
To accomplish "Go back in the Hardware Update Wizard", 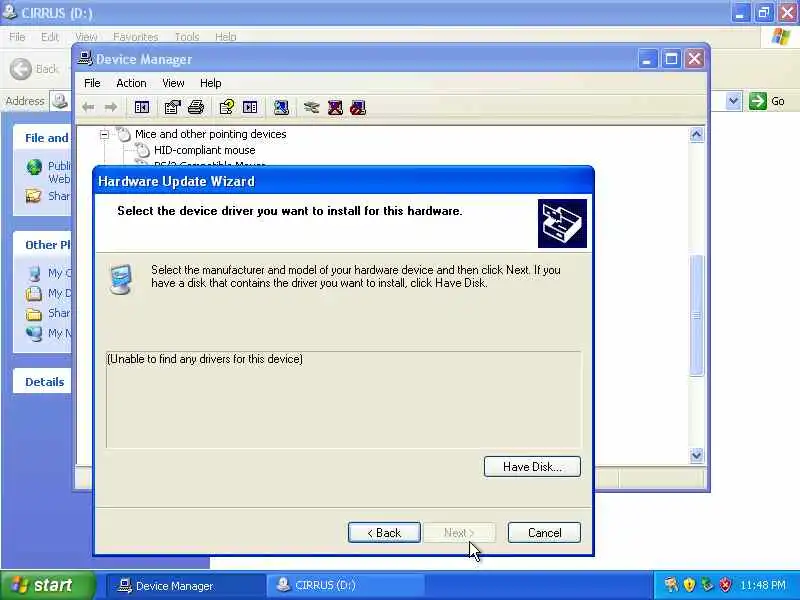I will [x=384, y=533].
